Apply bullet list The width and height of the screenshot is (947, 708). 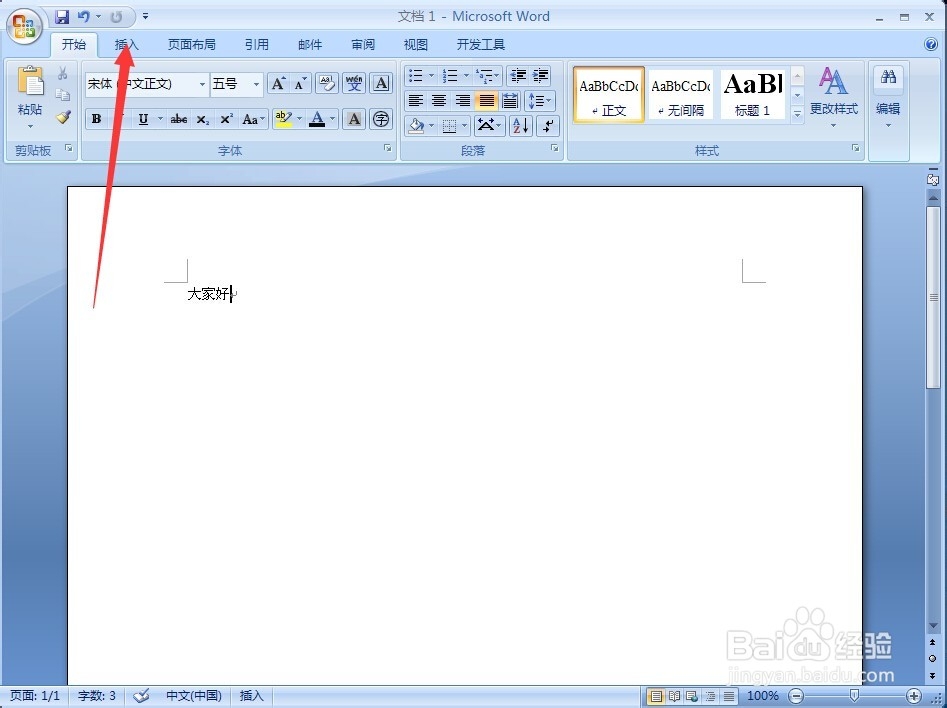point(416,76)
